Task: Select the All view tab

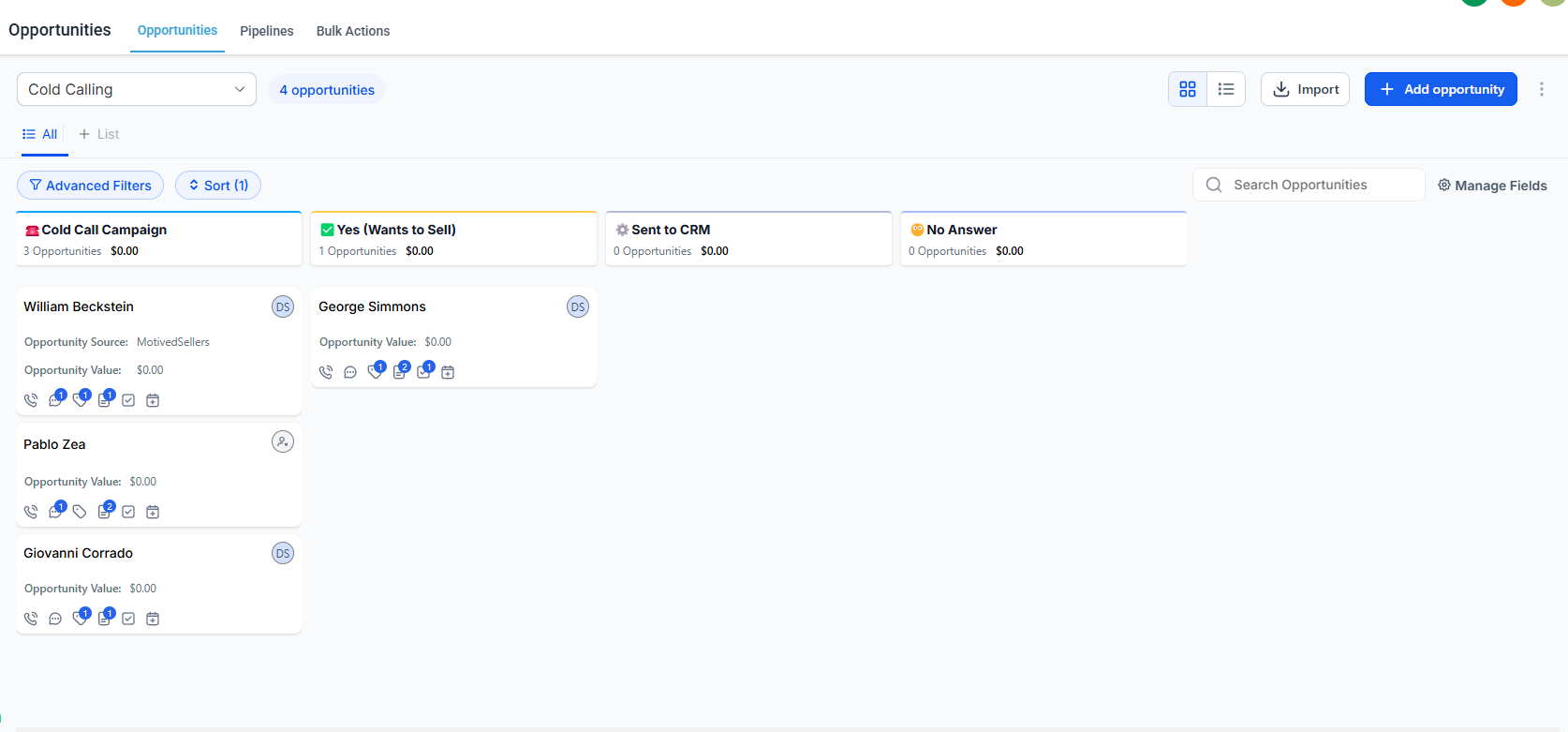Action: click(40, 134)
